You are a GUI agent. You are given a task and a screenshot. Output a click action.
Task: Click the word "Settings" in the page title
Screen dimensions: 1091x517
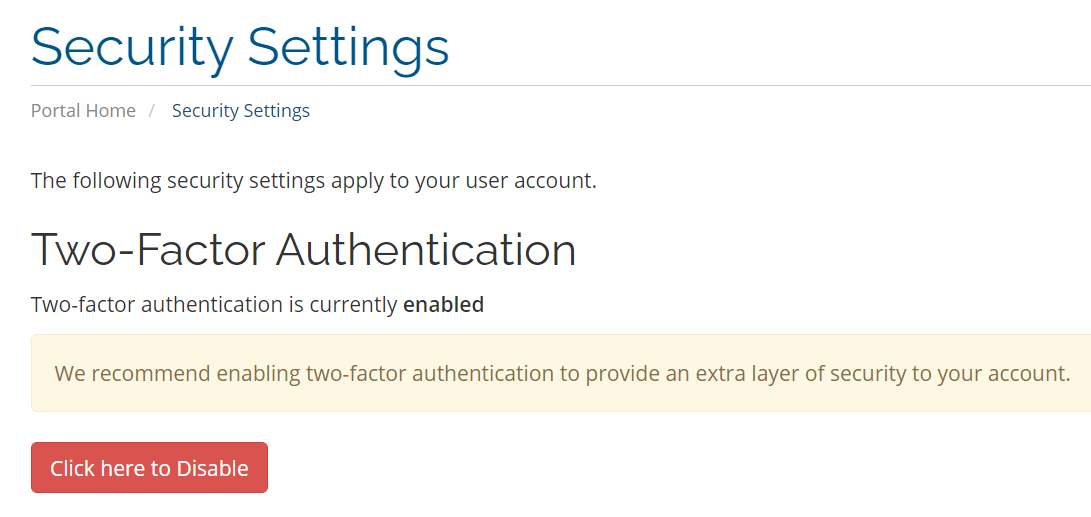[348, 46]
